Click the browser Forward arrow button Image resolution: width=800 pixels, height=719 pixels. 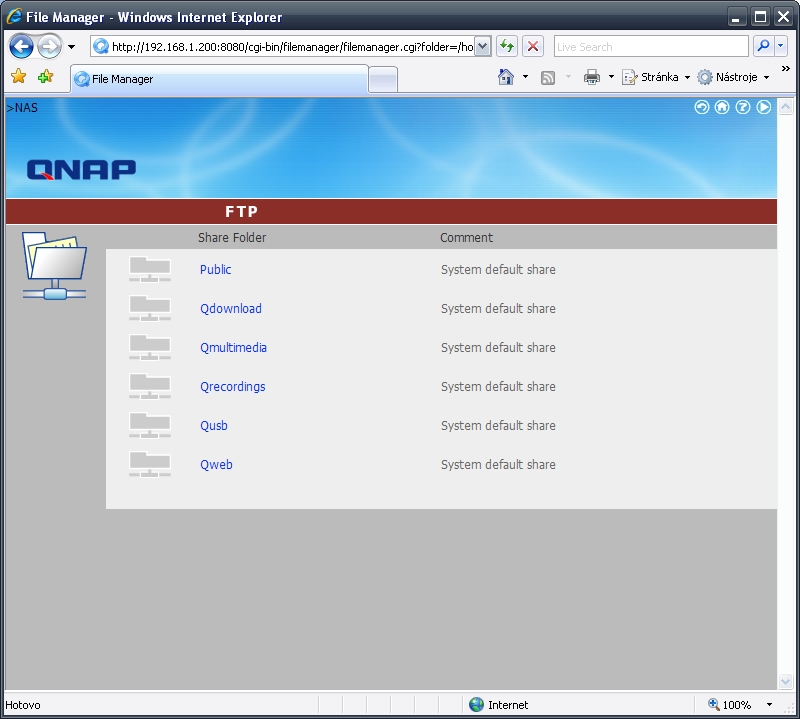(49, 47)
